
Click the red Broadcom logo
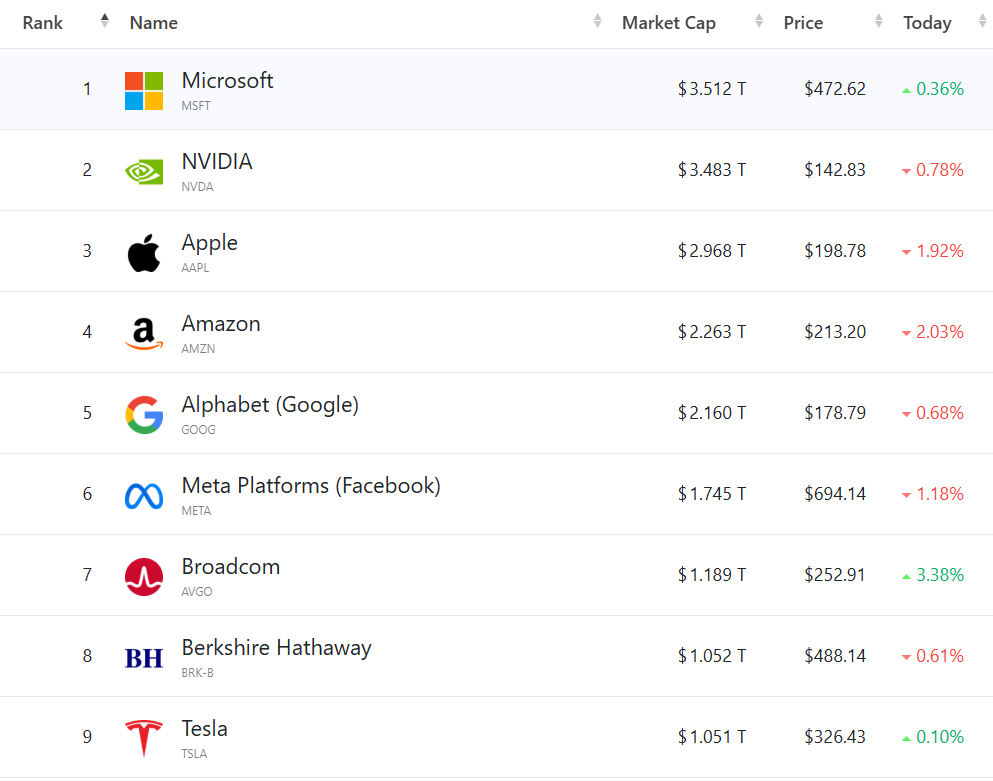pyautogui.click(x=144, y=576)
